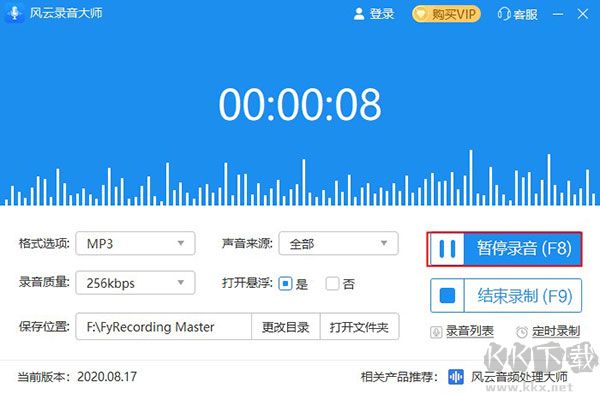This screenshot has width=600, height=394.
Task: Open the 风云音频处理大师 recommendation link
Action: (519, 377)
